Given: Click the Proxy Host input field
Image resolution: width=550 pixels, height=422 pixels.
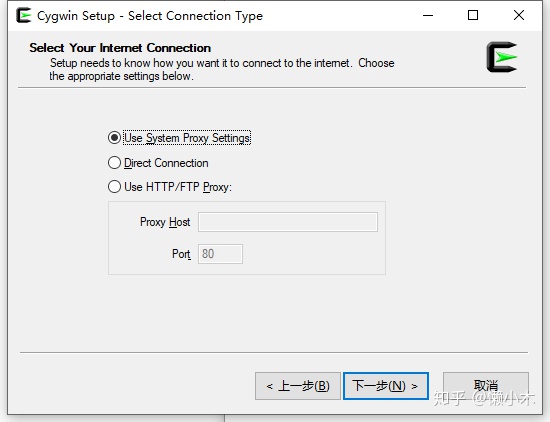Looking at the screenshot, I should coord(288,222).
